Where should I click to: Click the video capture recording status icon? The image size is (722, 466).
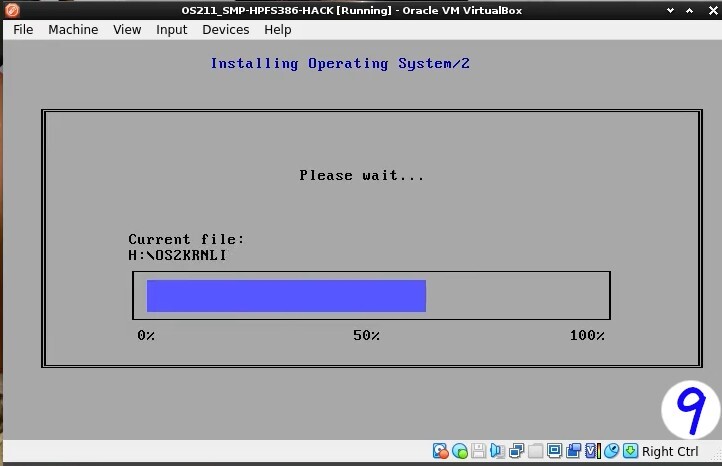point(573,450)
